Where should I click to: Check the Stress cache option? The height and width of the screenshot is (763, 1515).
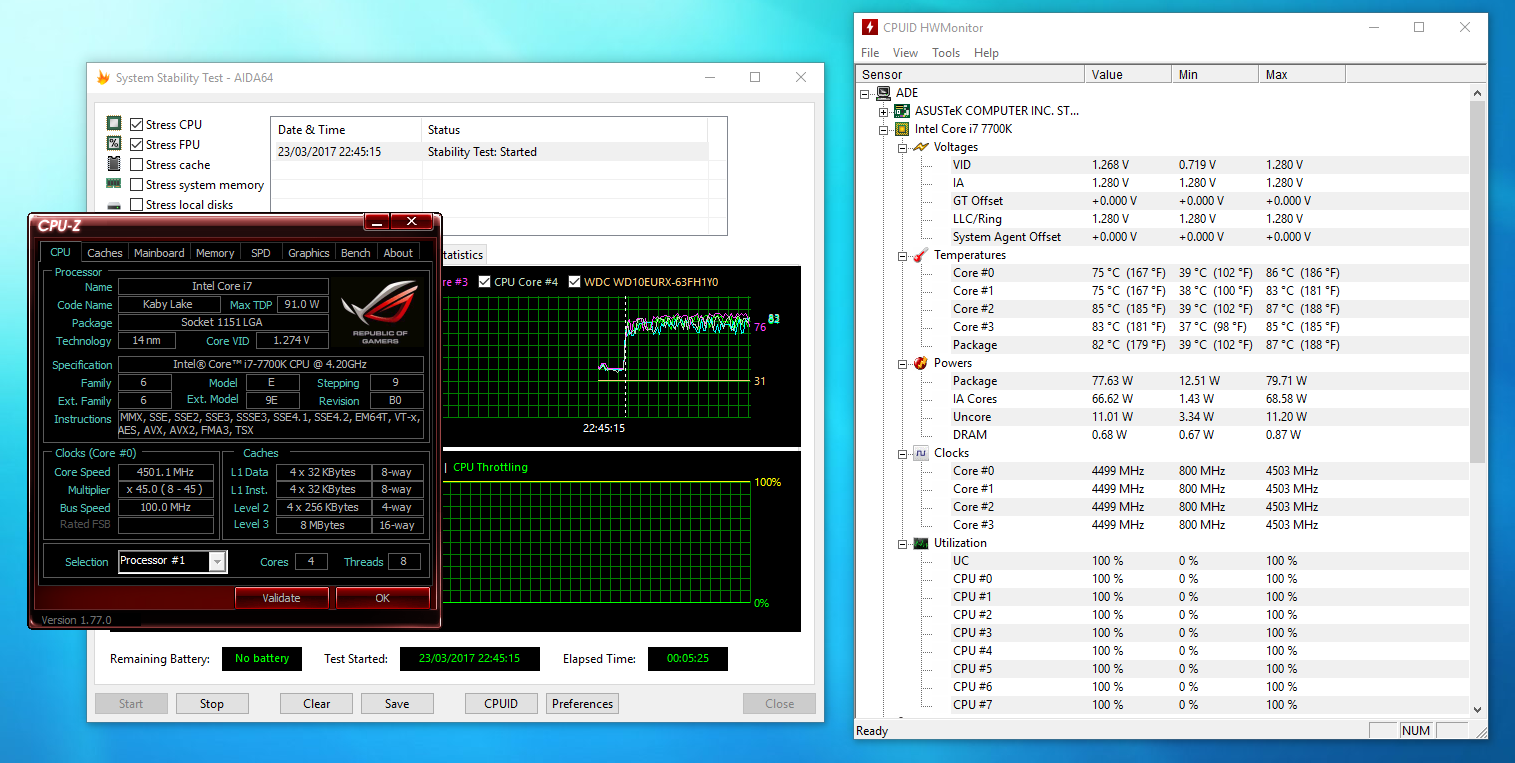click(x=137, y=165)
